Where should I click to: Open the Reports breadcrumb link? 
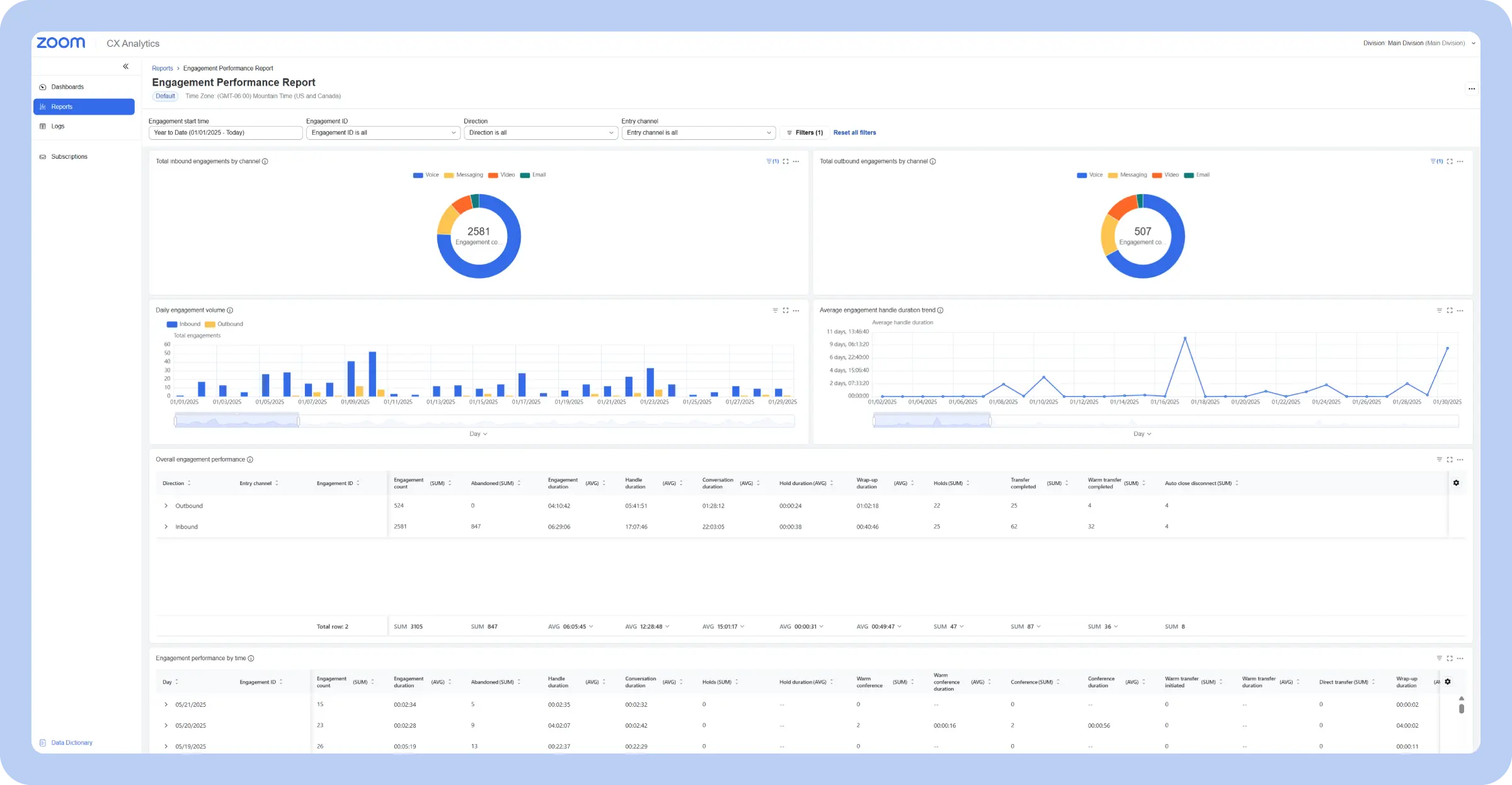[163, 68]
